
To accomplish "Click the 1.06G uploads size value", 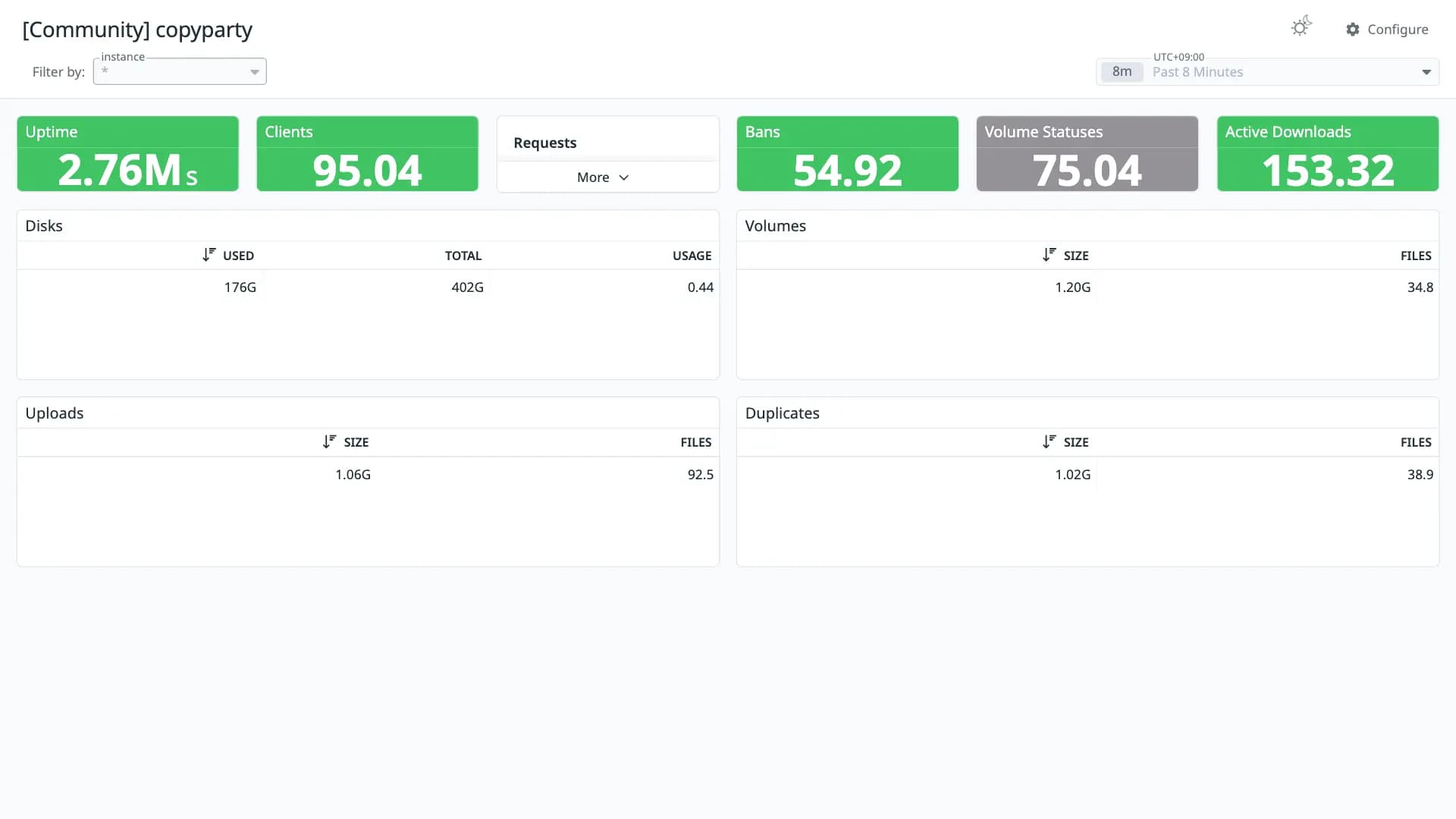I will tap(353, 475).
